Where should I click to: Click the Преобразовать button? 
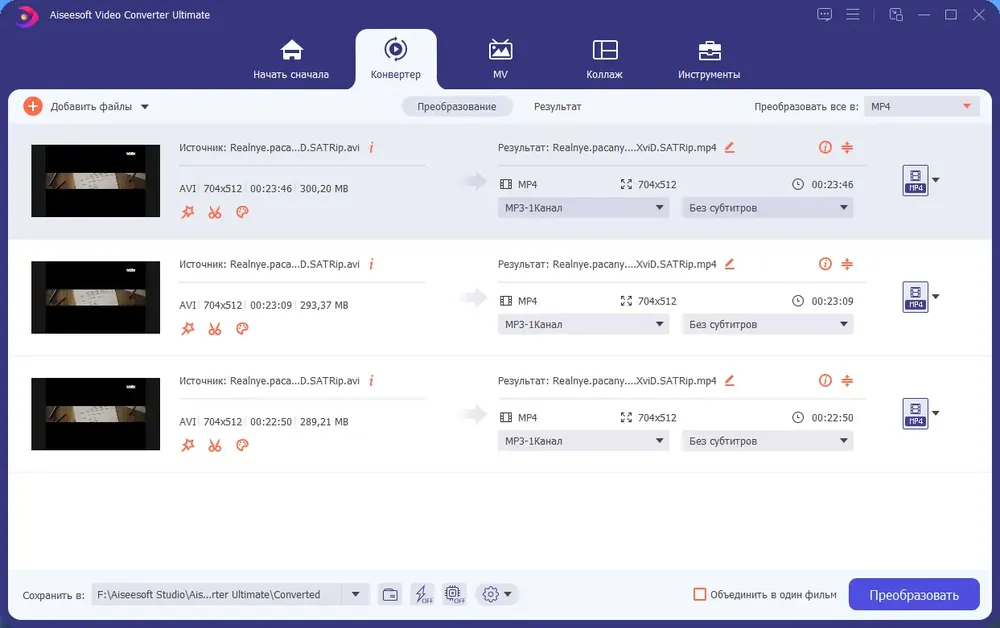click(914, 594)
